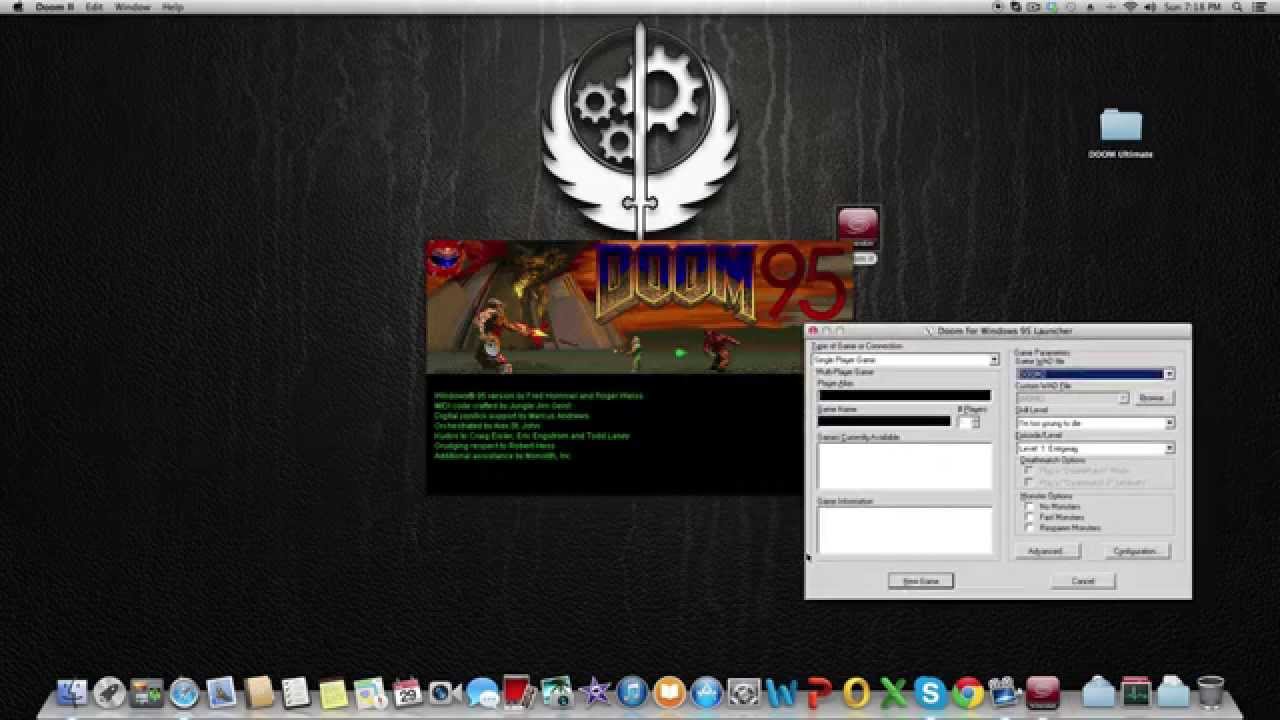Viewport: 1280px width, 720px height.
Task: Open the Apple menu
Action: pos(17,7)
